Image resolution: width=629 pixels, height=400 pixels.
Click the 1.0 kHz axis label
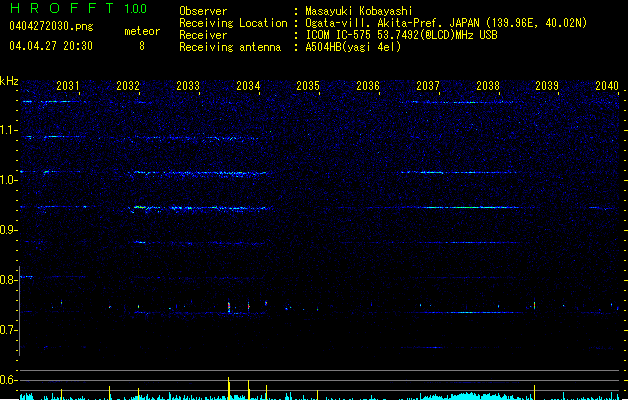click(9, 180)
